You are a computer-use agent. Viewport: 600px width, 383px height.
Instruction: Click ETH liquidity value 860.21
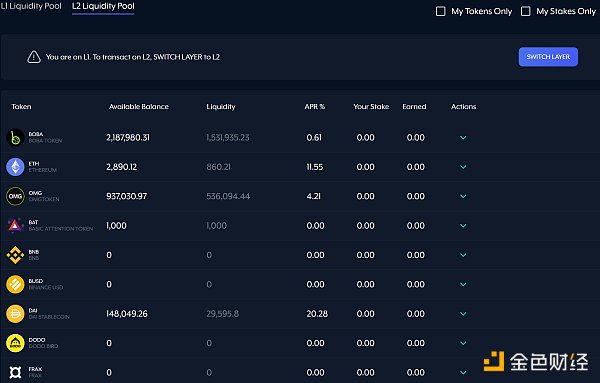pyautogui.click(x=218, y=167)
